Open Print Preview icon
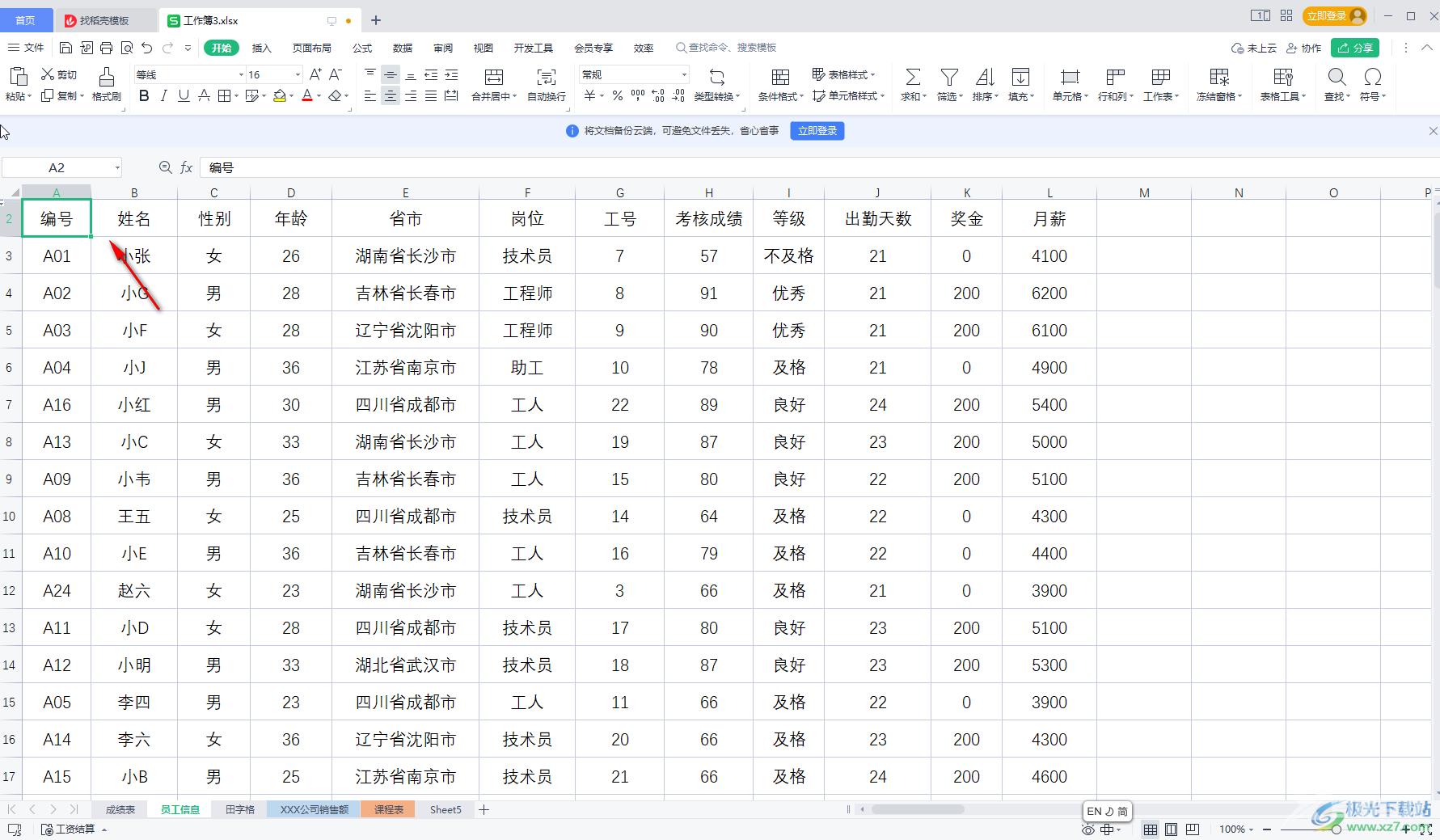This screenshot has width=1440, height=840. (x=127, y=48)
